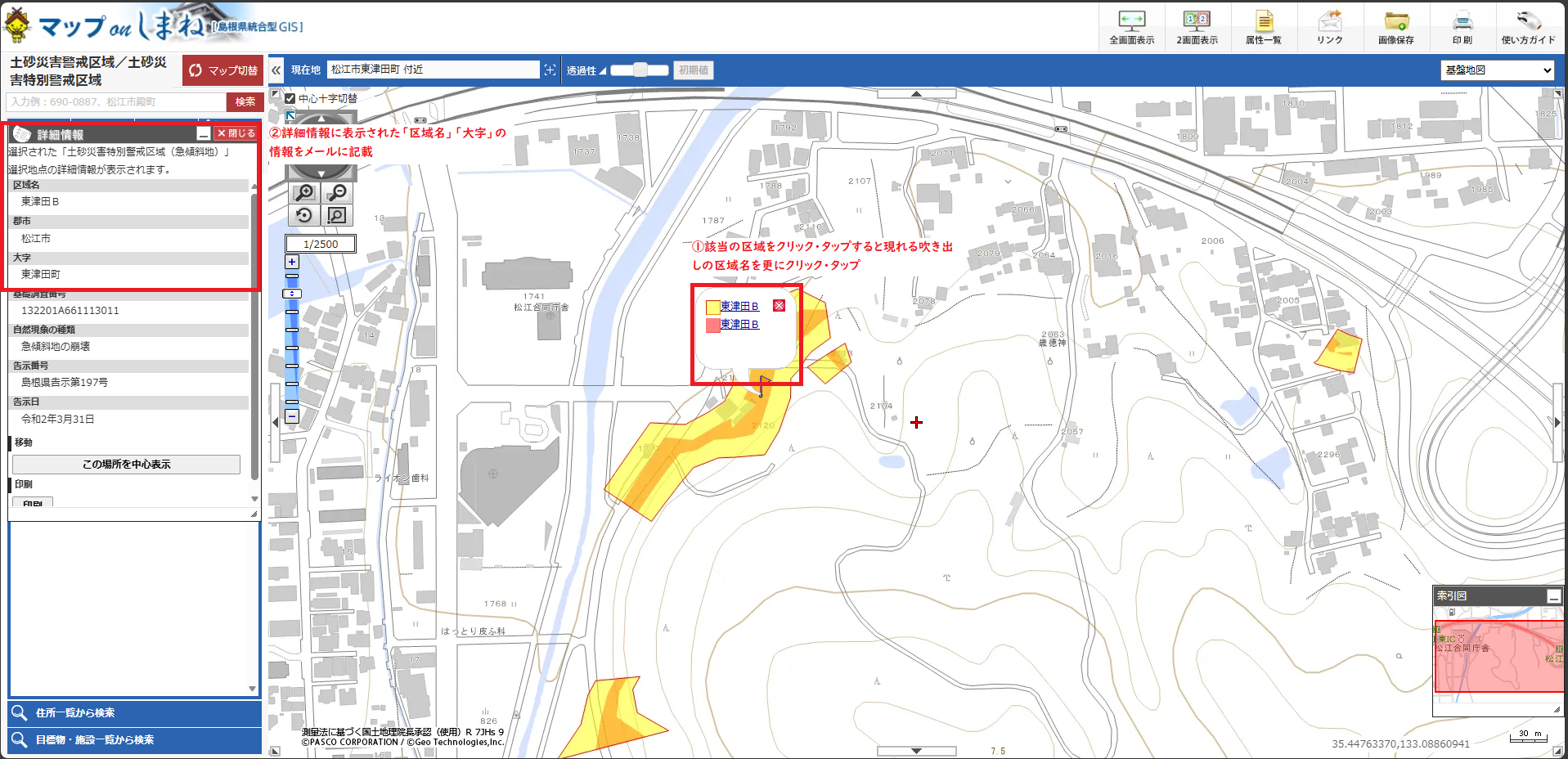Click the postal code search input field
This screenshot has width=1568, height=759.
(x=110, y=101)
